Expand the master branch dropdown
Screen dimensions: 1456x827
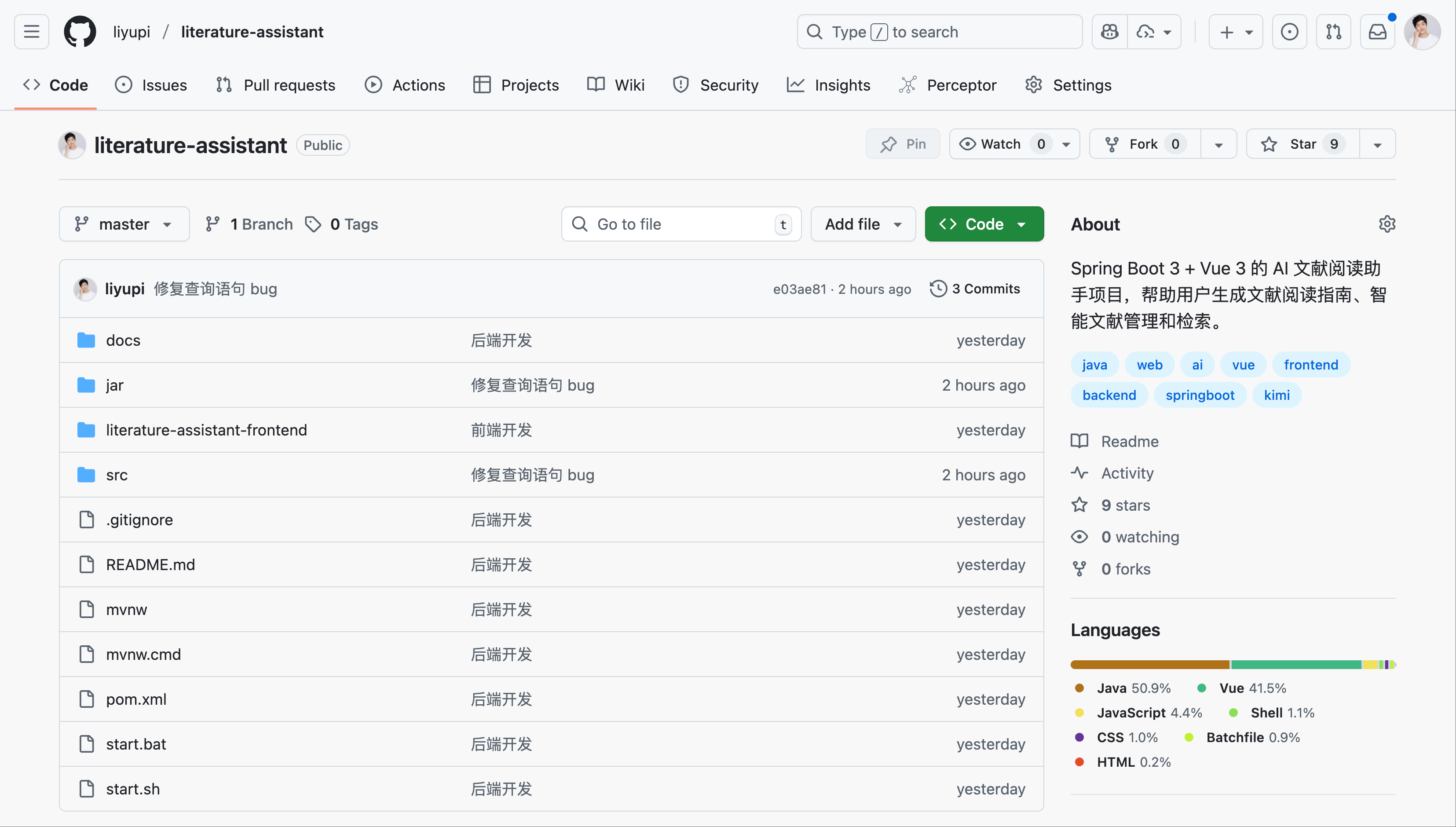(x=124, y=224)
